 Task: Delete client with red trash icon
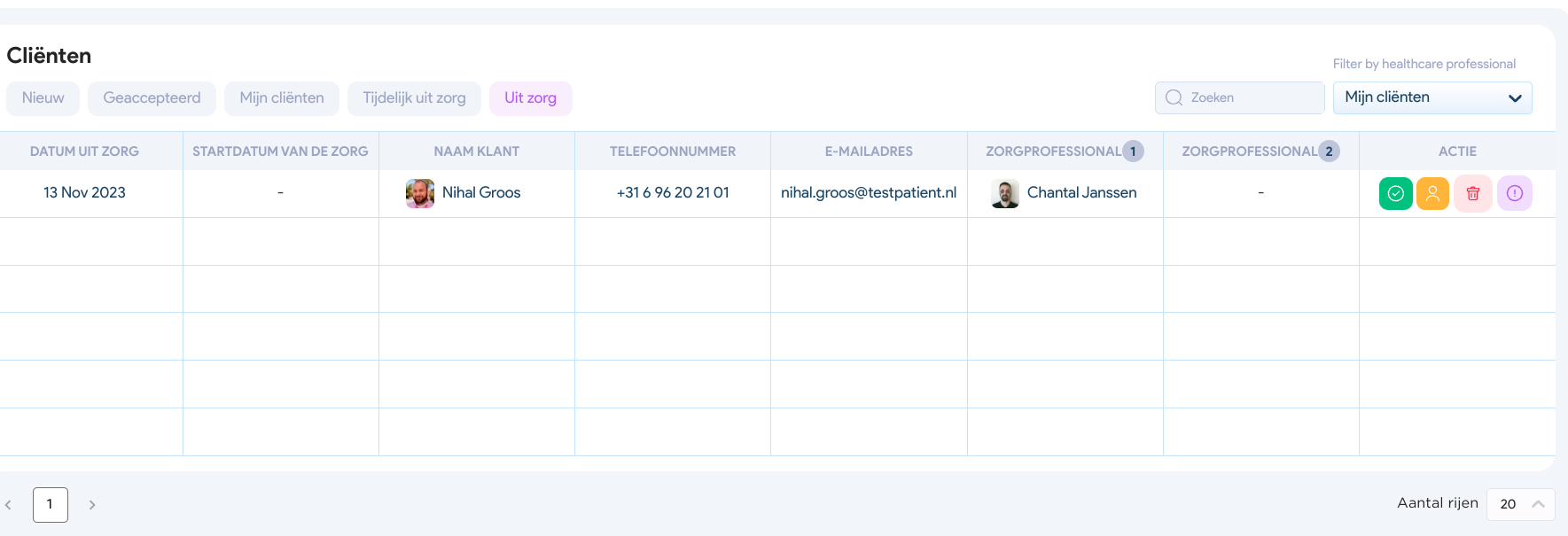pyautogui.click(x=1472, y=193)
